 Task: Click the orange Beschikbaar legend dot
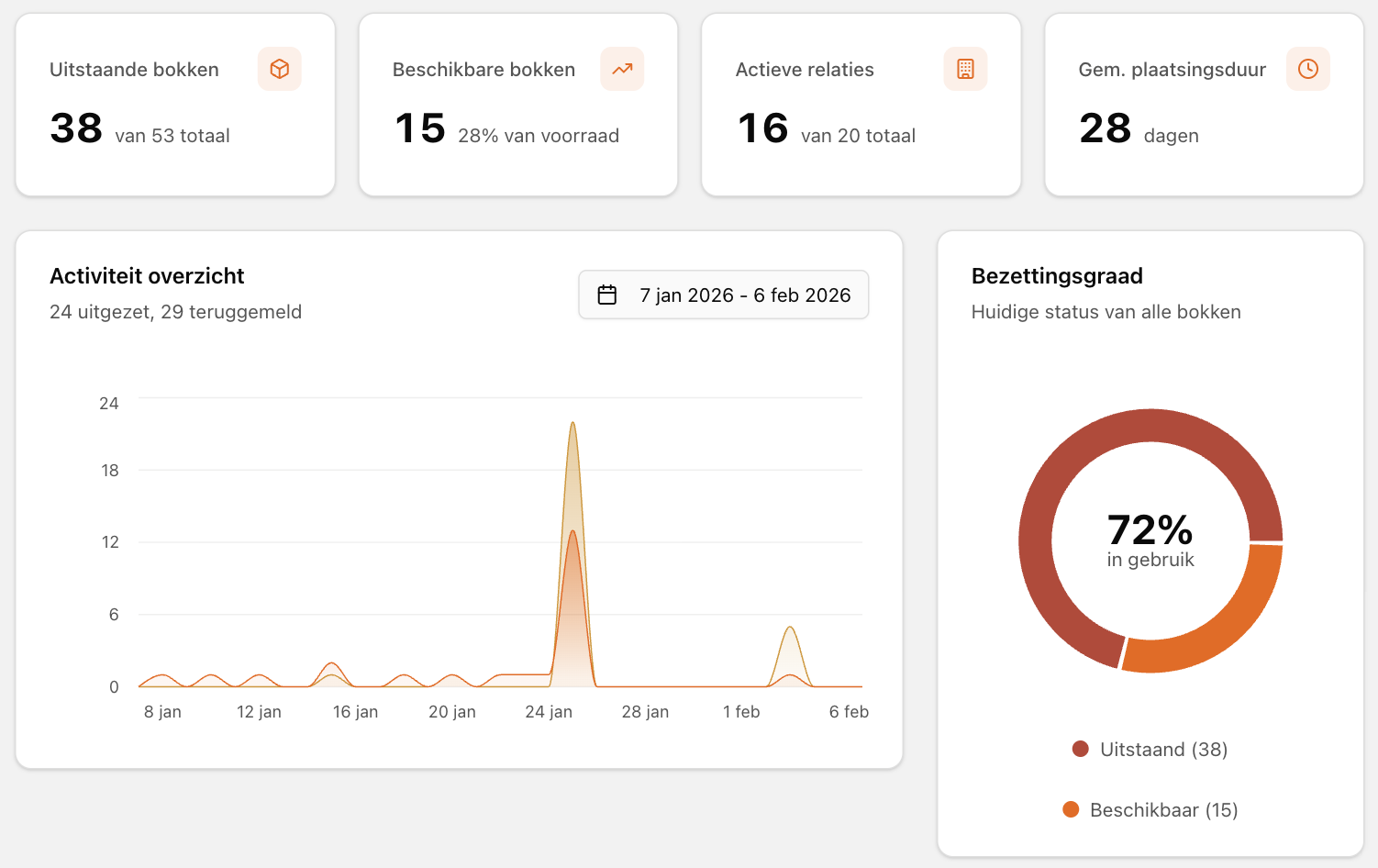point(1071,810)
